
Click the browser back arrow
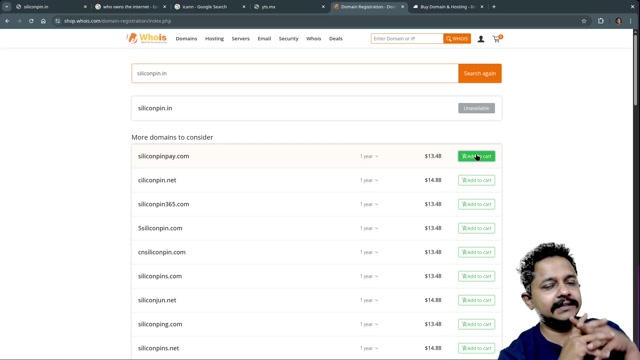pyautogui.click(x=7, y=21)
